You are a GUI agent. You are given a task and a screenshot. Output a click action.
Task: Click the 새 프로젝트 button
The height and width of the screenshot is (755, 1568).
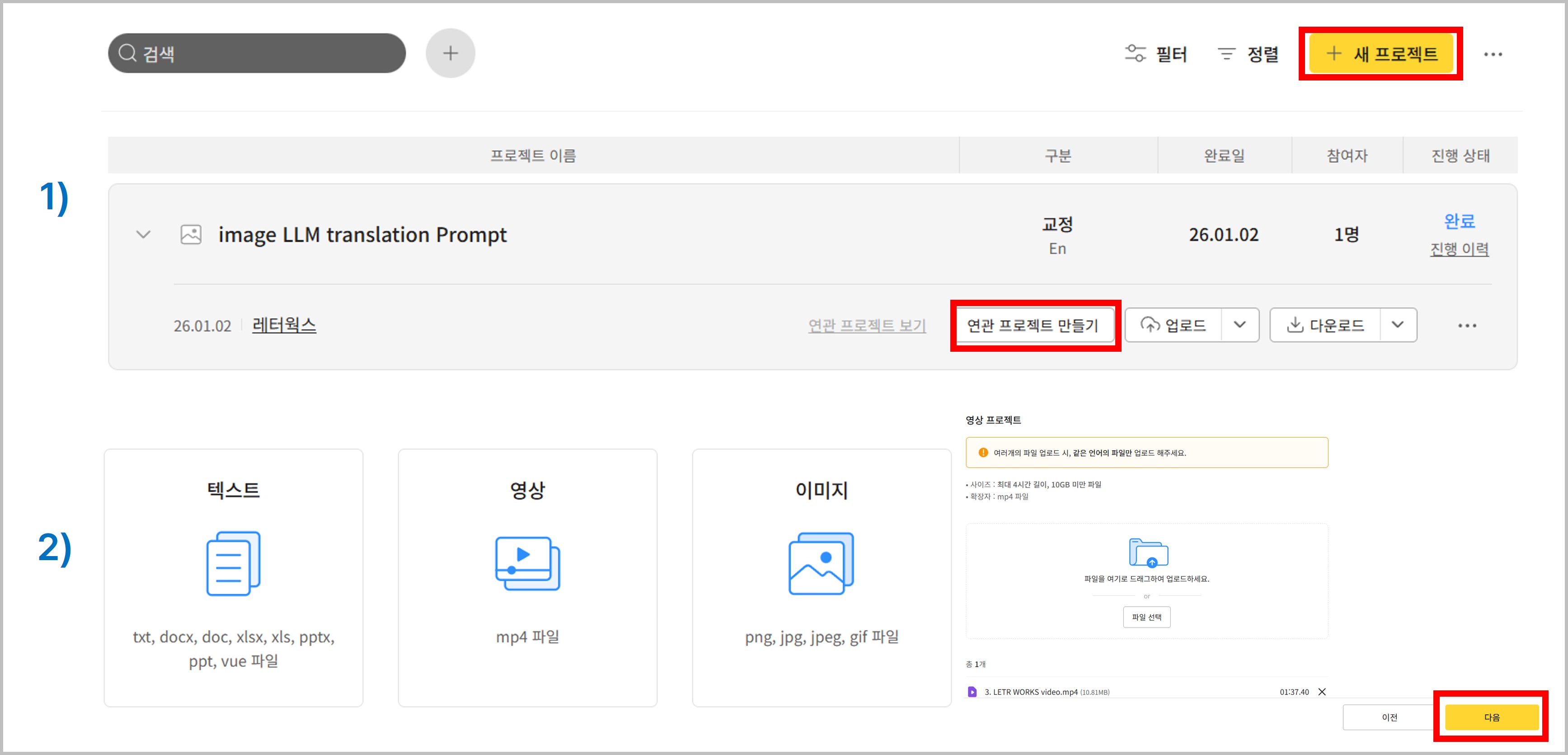tap(1380, 54)
